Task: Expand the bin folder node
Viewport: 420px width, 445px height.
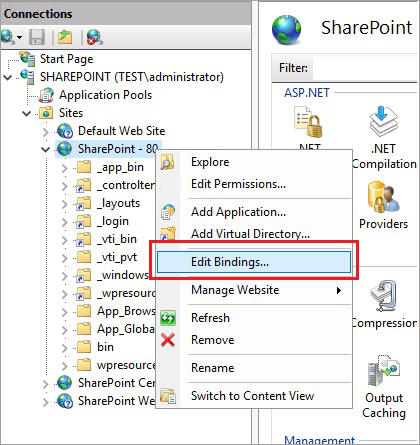Action: coord(65,348)
